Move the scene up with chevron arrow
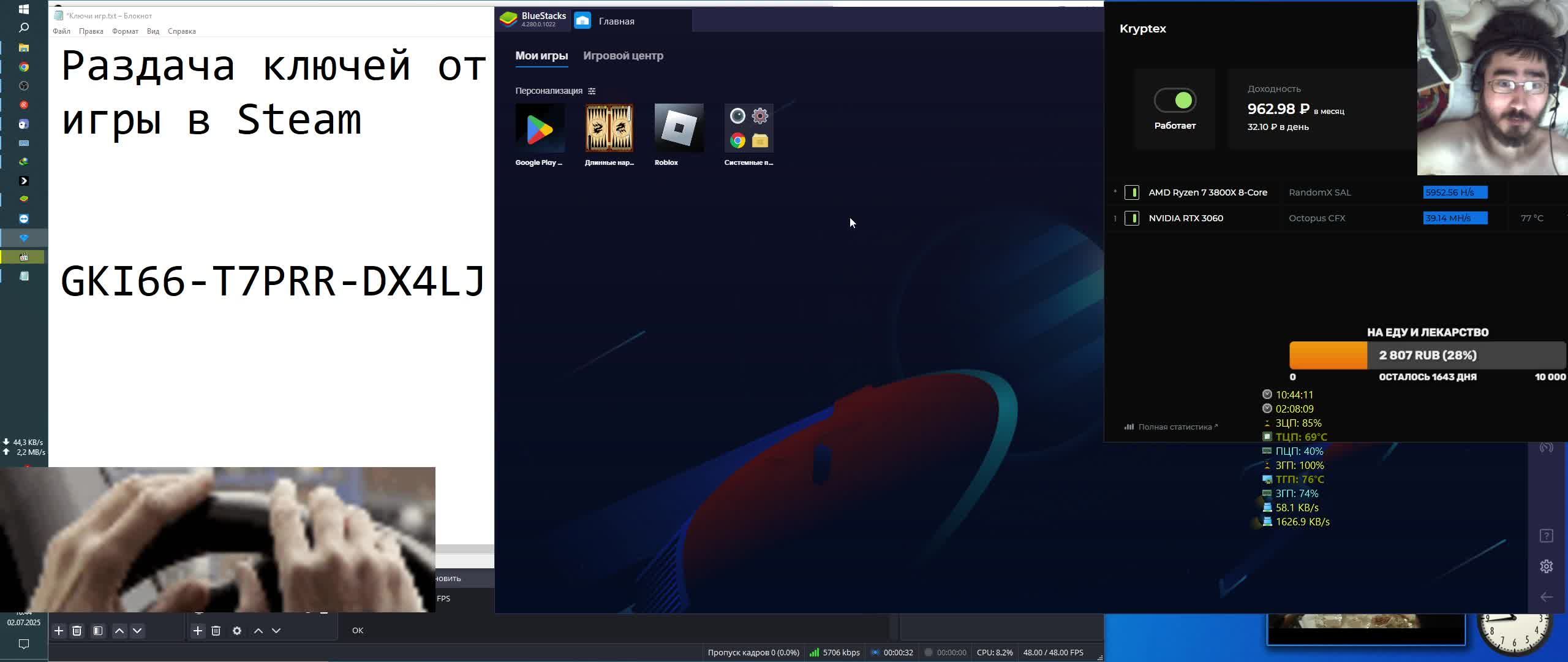1568x662 pixels. 119,631
